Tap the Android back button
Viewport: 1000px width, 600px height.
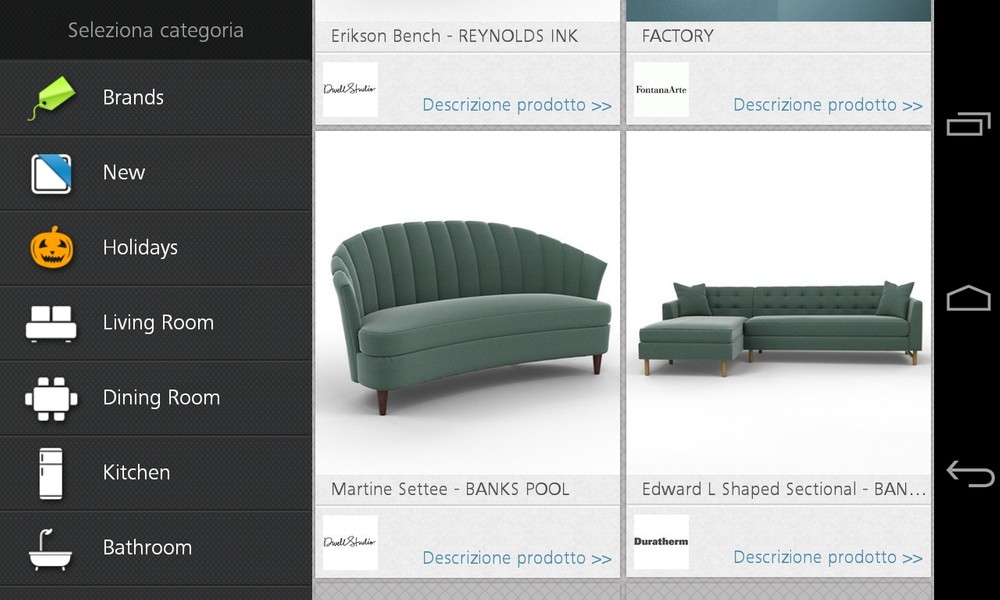pos(969,474)
